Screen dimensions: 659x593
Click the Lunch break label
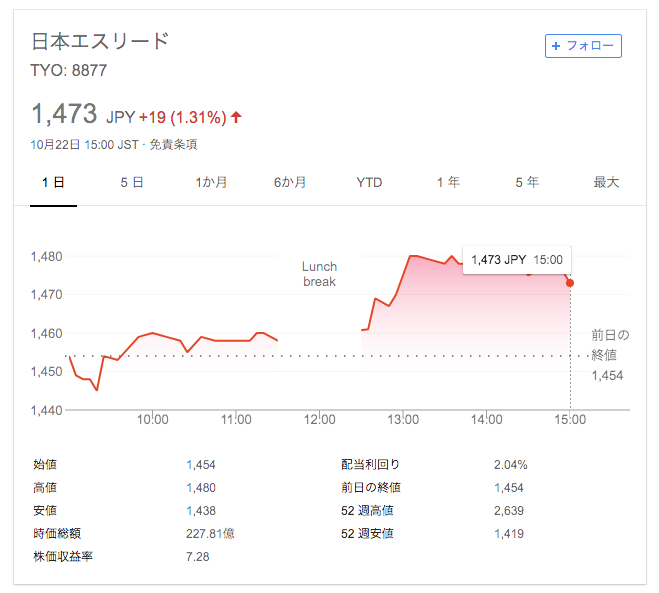(x=319, y=274)
